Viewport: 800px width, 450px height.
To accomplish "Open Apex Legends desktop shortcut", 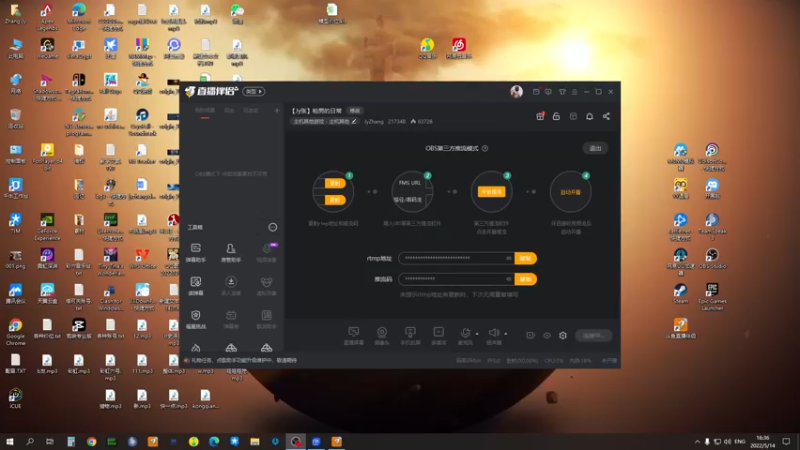I will pos(47,17).
